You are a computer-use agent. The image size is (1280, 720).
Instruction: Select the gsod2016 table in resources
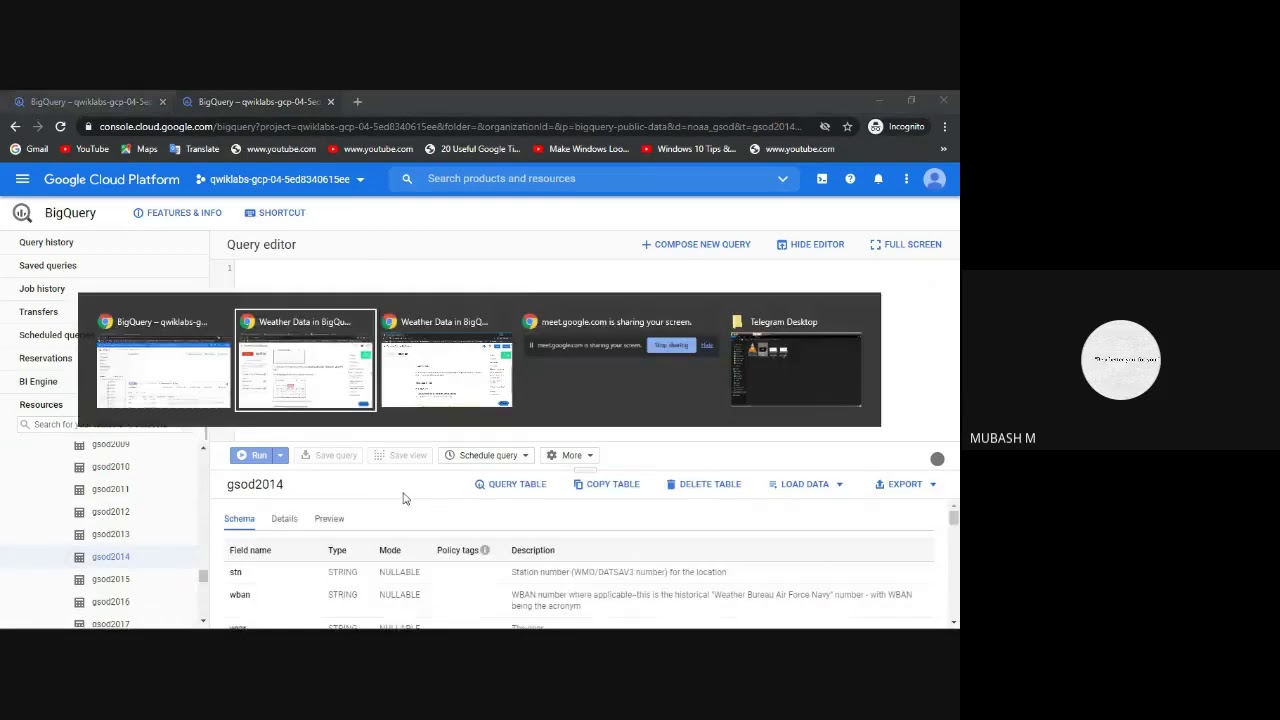pyautogui.click(x=110, y=602)
